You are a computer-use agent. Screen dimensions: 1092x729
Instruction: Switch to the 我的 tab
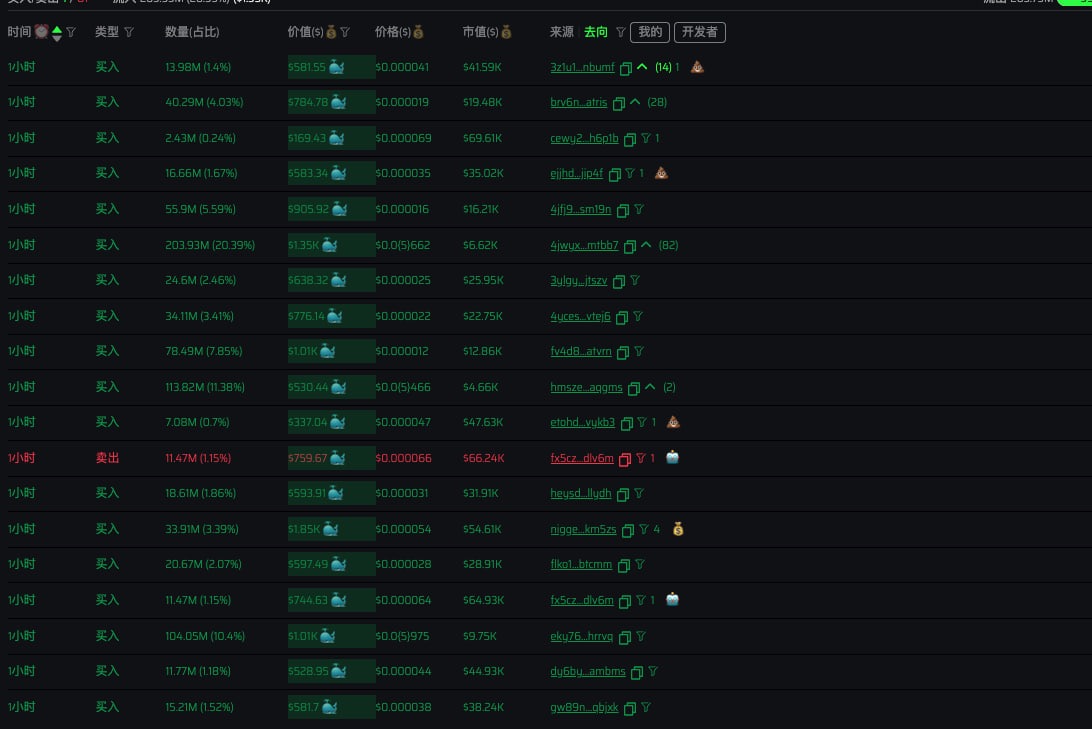click(649, 32)
